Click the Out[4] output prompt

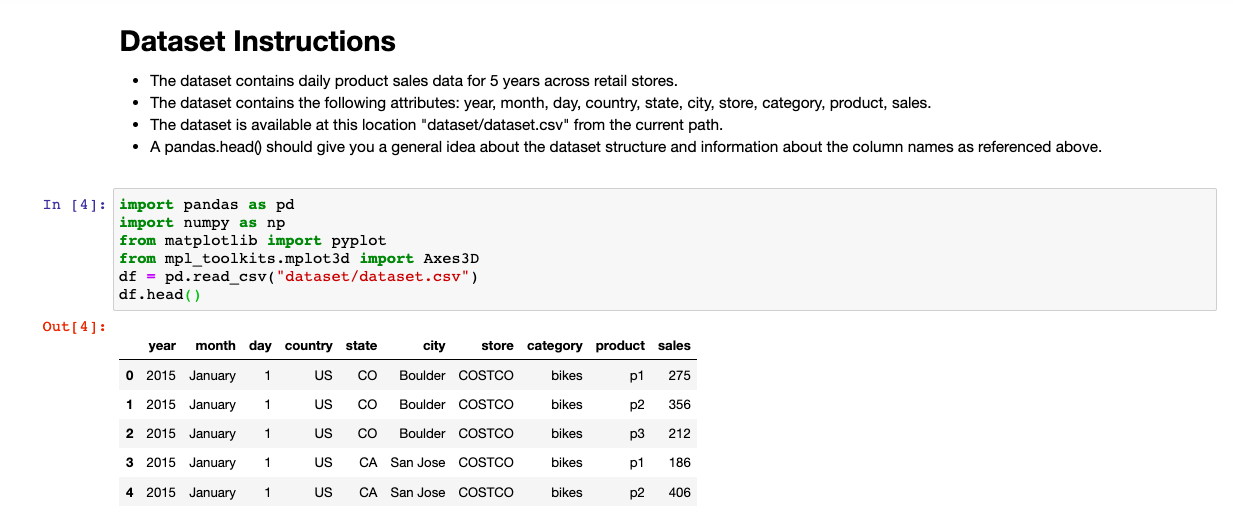click(x=74, y=326)
